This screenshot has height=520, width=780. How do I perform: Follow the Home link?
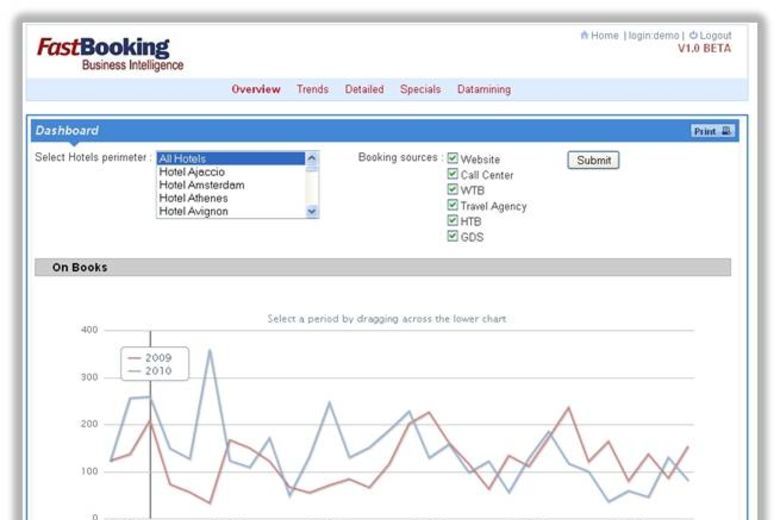click(604, 35)
